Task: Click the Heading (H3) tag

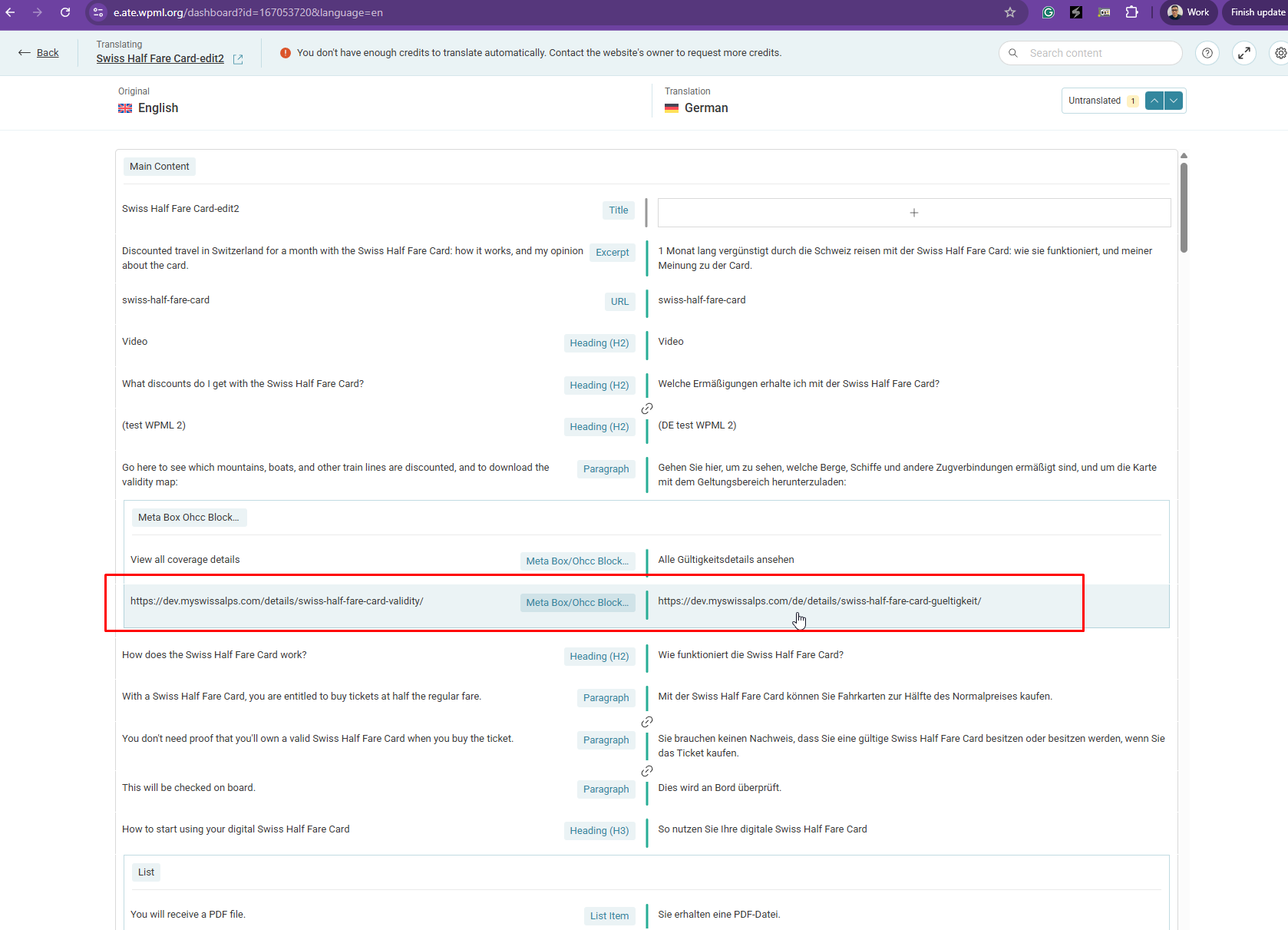Action: (599, 831)
